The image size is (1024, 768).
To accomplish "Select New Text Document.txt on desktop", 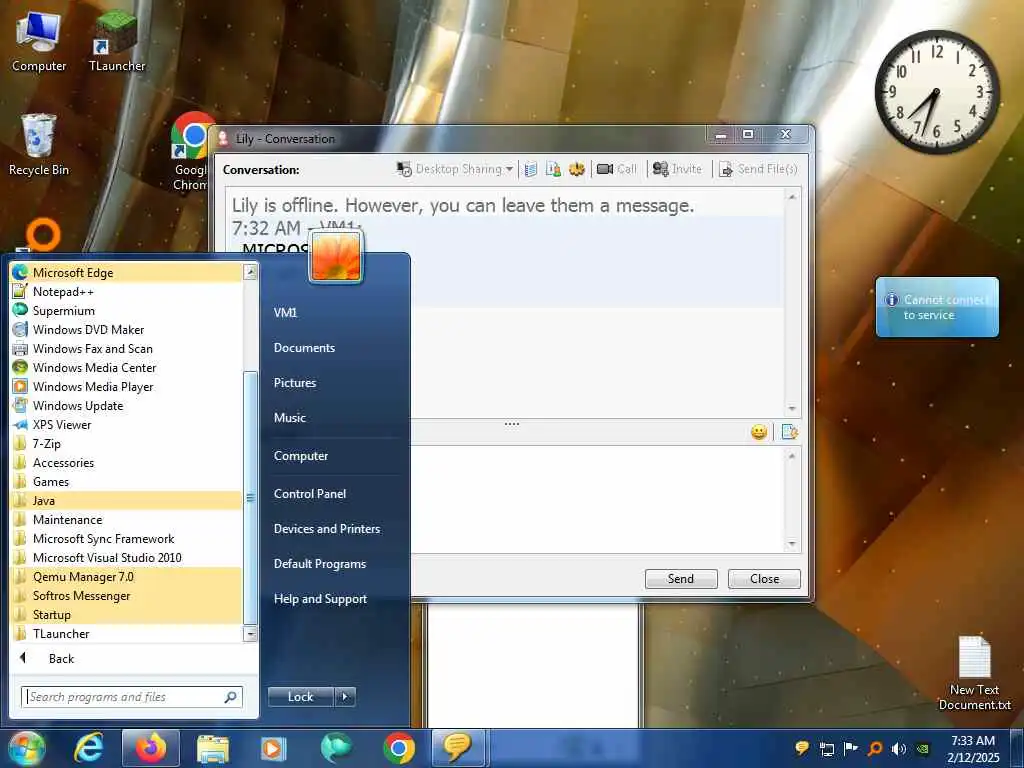I will point(974,674).
